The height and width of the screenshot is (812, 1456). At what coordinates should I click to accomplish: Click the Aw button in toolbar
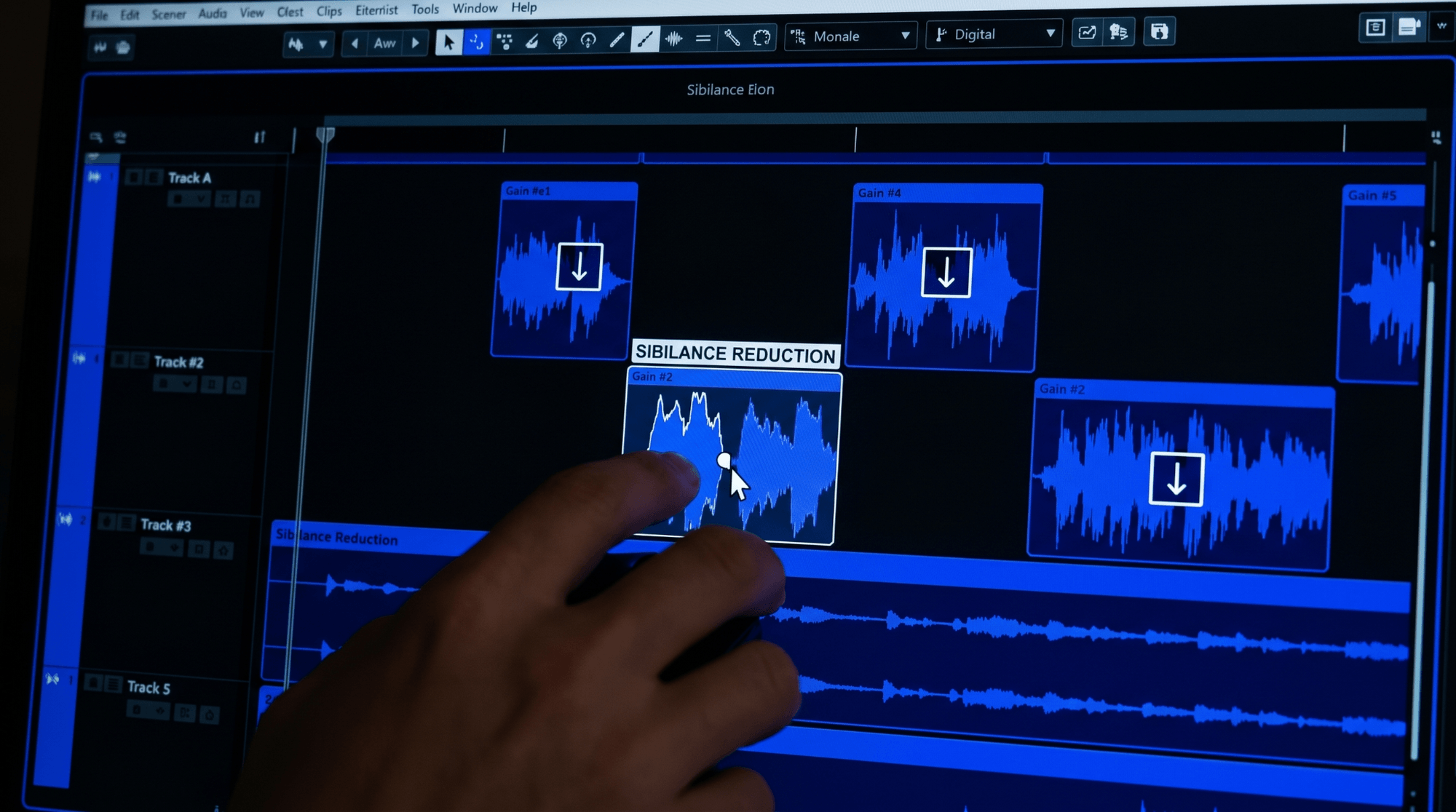(x=385, y=44)
